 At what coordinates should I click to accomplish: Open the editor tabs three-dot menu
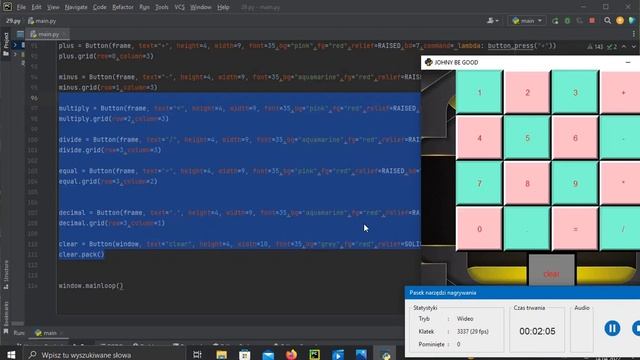pyautogui.click(x=634, y=34)
